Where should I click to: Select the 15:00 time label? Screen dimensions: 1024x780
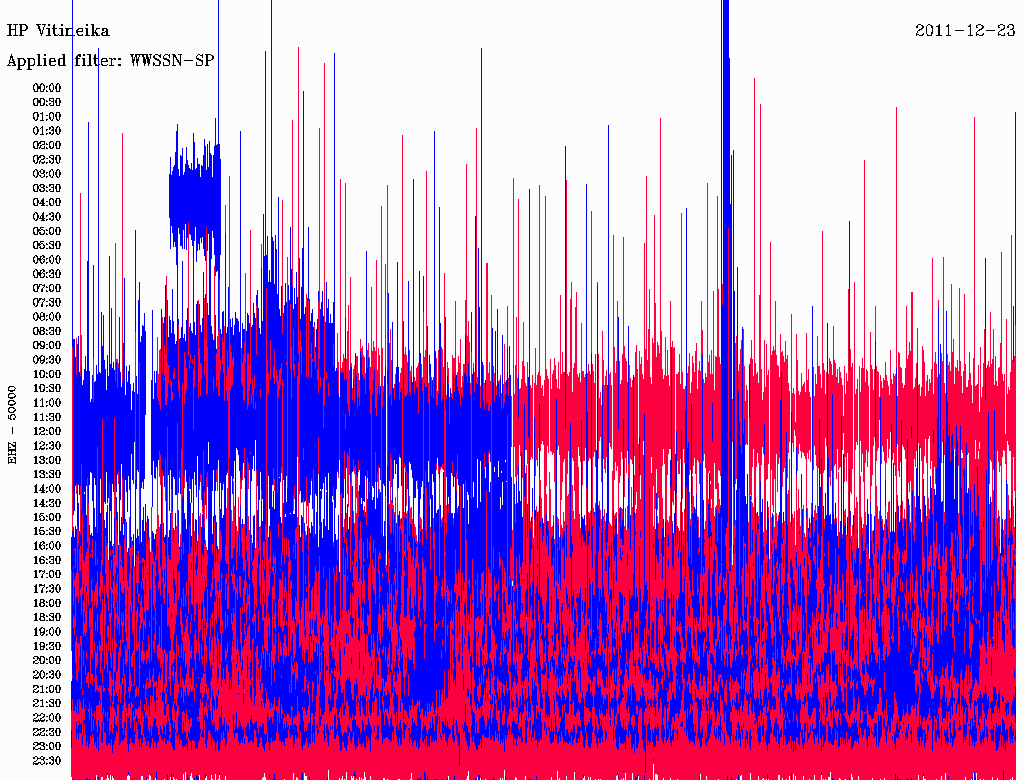click(x=47, y=517)
